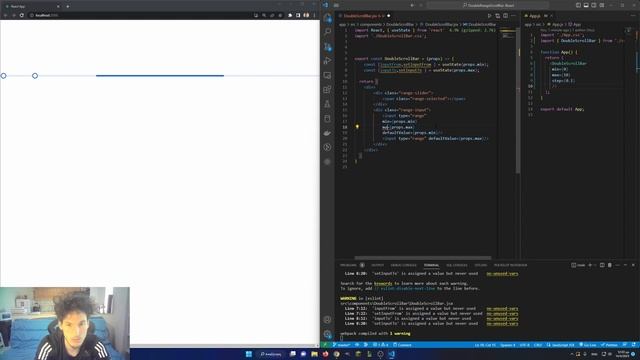Open the OUTPUT panel tab
The height and width of the screenshot is (360, 640).
coord(378,265)
